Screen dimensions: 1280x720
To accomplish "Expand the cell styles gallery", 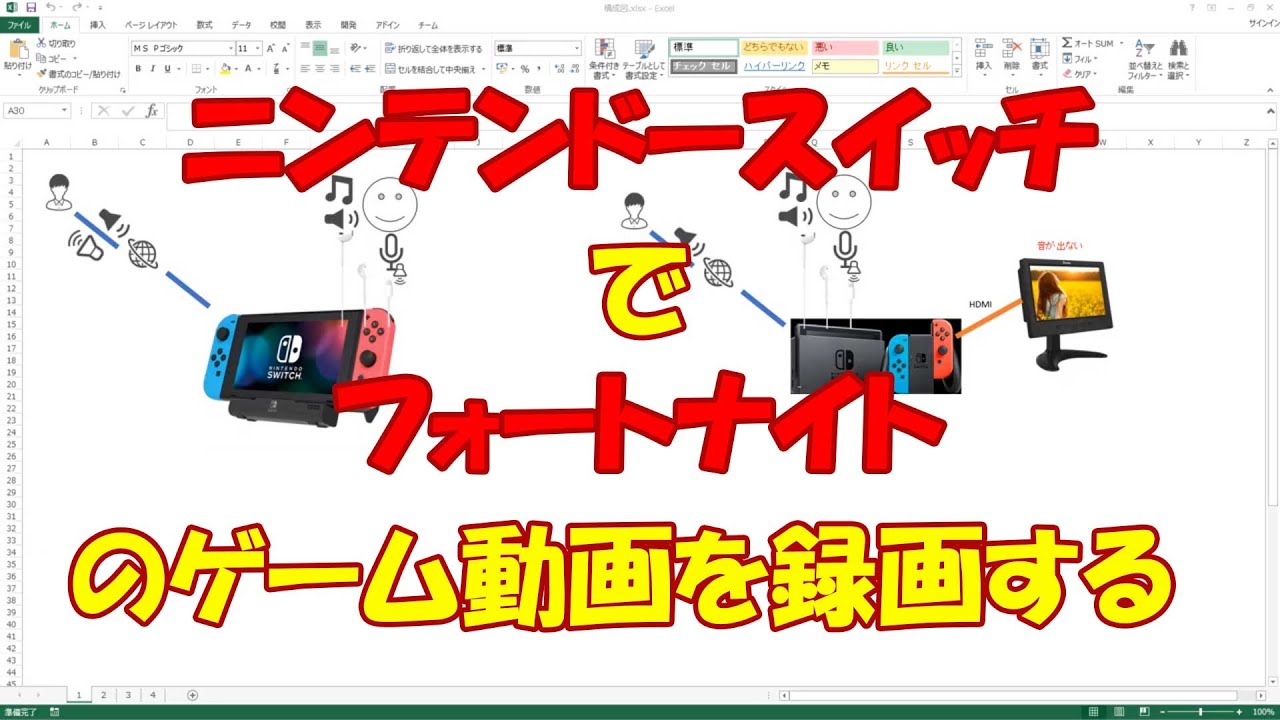I will point(957,72).
